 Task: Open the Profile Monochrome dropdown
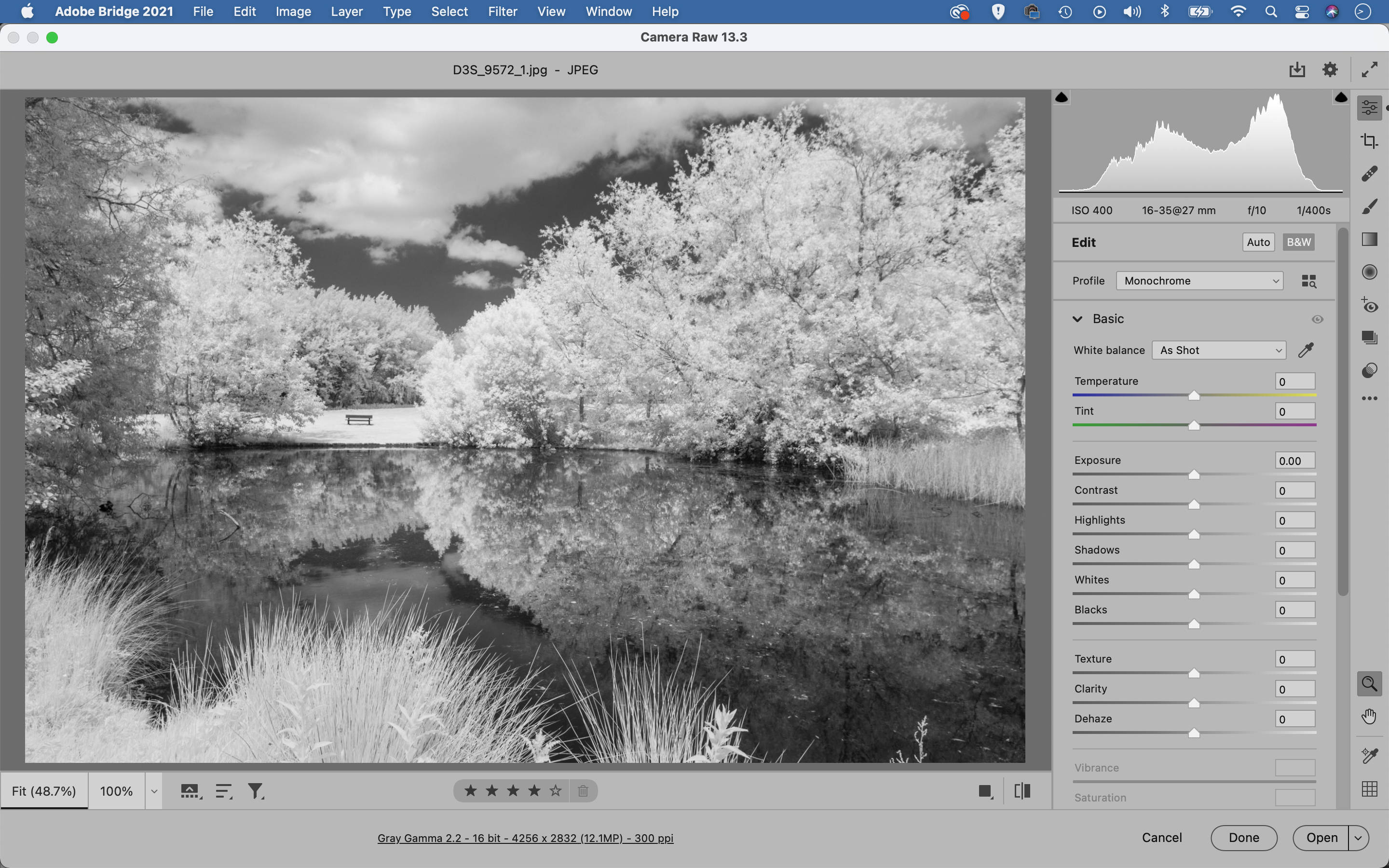(1199, 281)
